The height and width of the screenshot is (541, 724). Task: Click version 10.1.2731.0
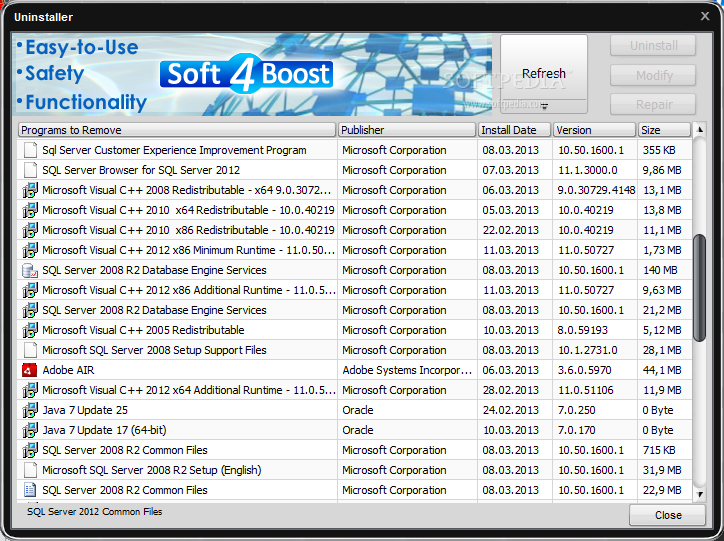pos(587,350)
